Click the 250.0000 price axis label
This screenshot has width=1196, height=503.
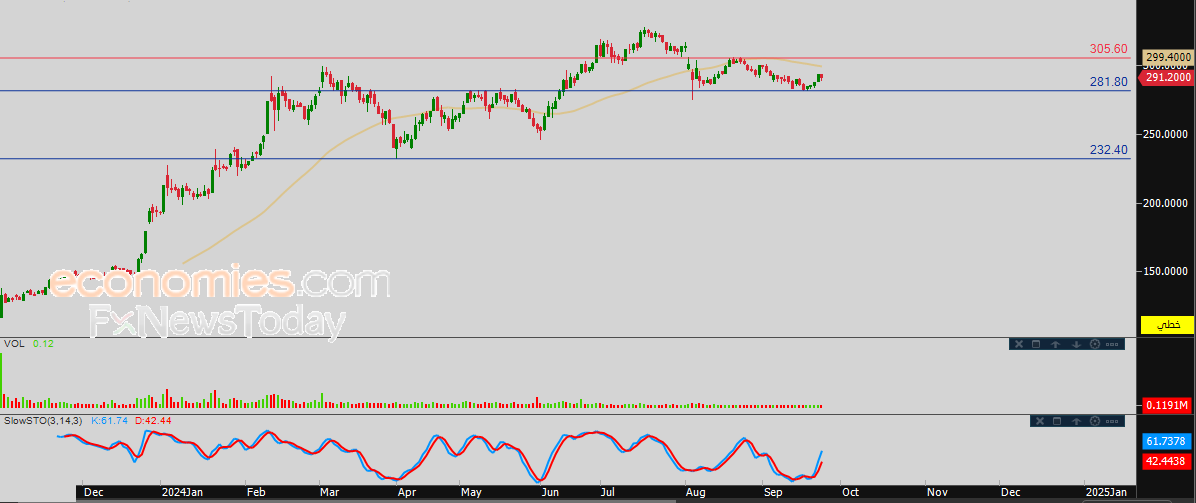pyautogui.click(x=1165, y=134)
